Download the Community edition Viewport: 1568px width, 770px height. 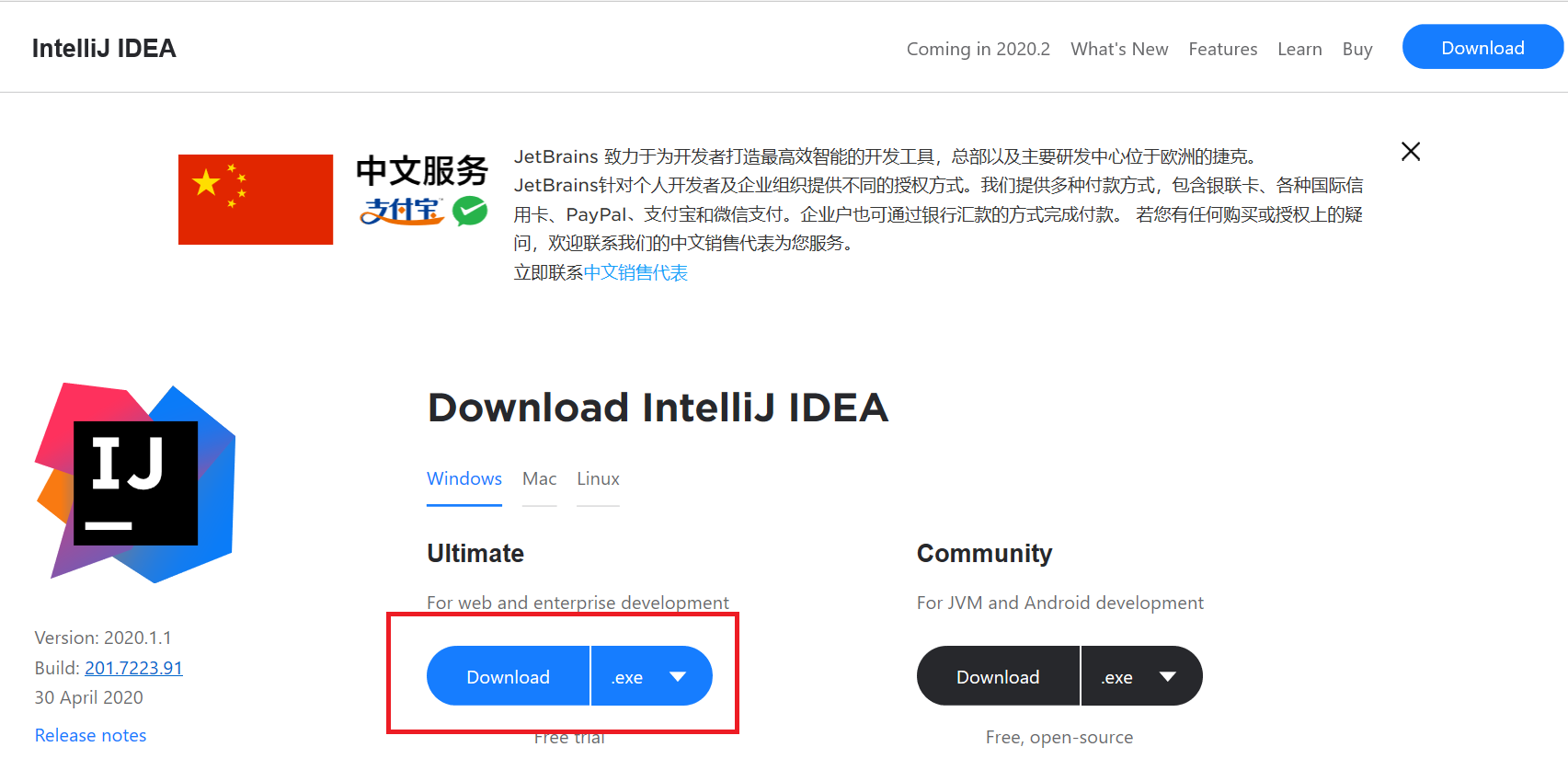click(x=998, y=676)
